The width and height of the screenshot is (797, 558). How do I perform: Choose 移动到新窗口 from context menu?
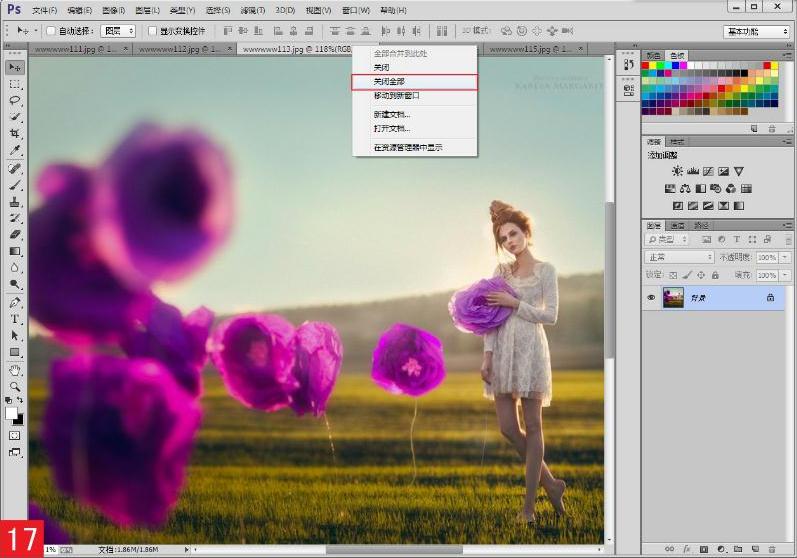click(x=414, y=96)
